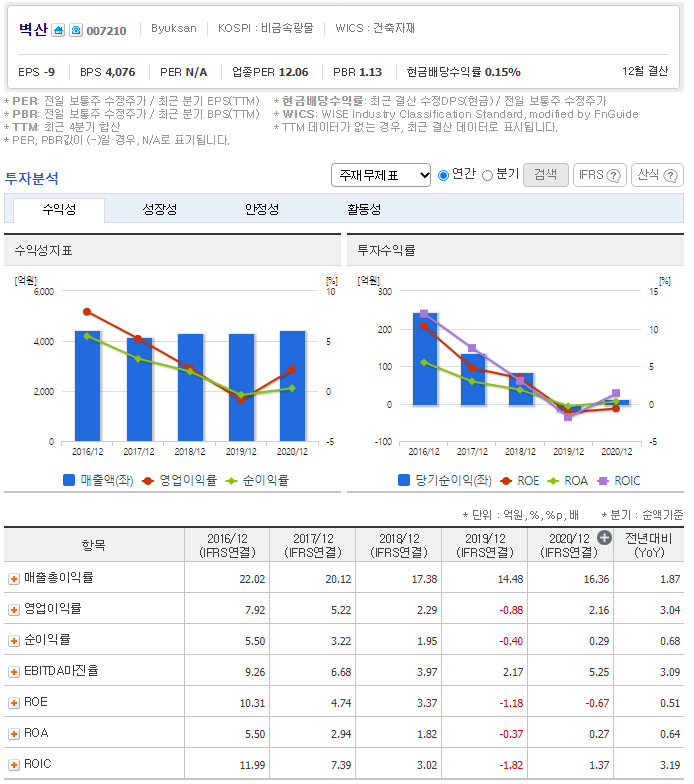Click the 업종PER 12.06 indicator
694x784 pixels.
(x=270, y=72)
